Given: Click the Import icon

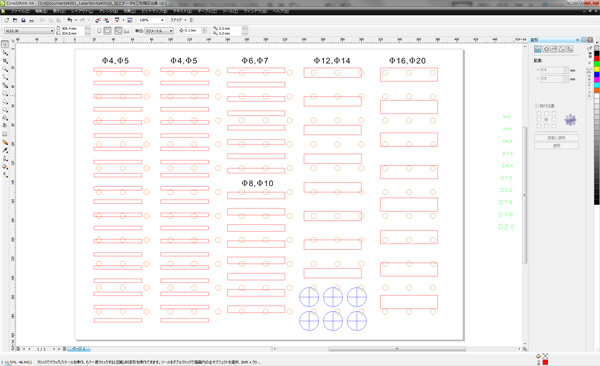Looking at the screenshot, I should coord(98,20).
